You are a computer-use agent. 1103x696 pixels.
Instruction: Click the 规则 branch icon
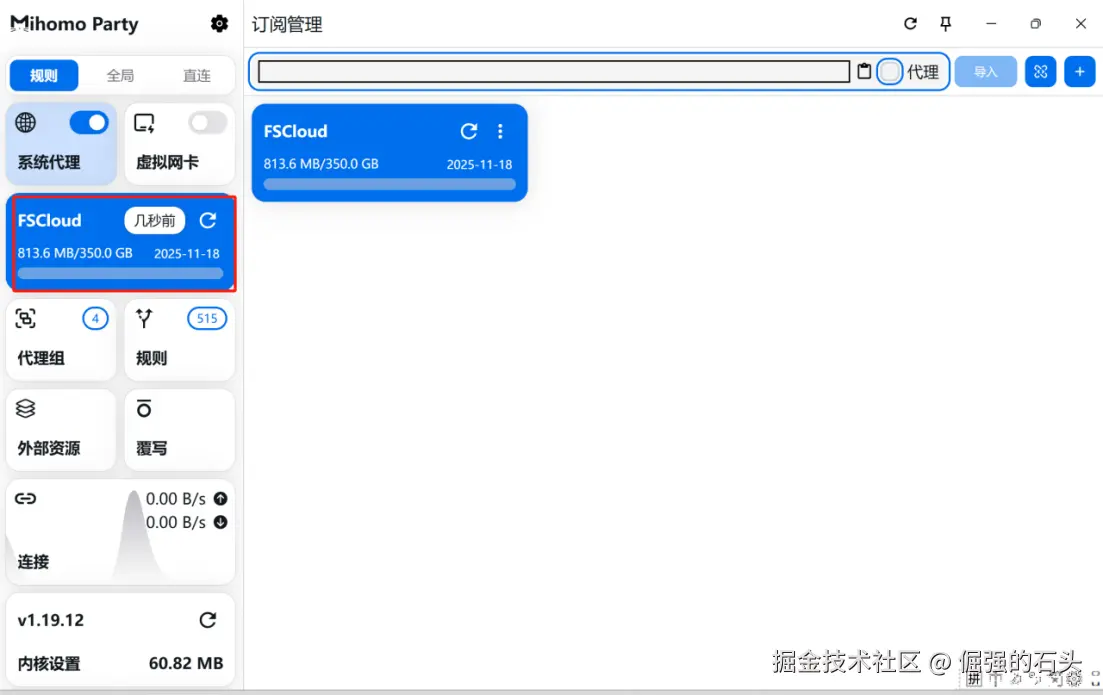(x=144, y=319)
